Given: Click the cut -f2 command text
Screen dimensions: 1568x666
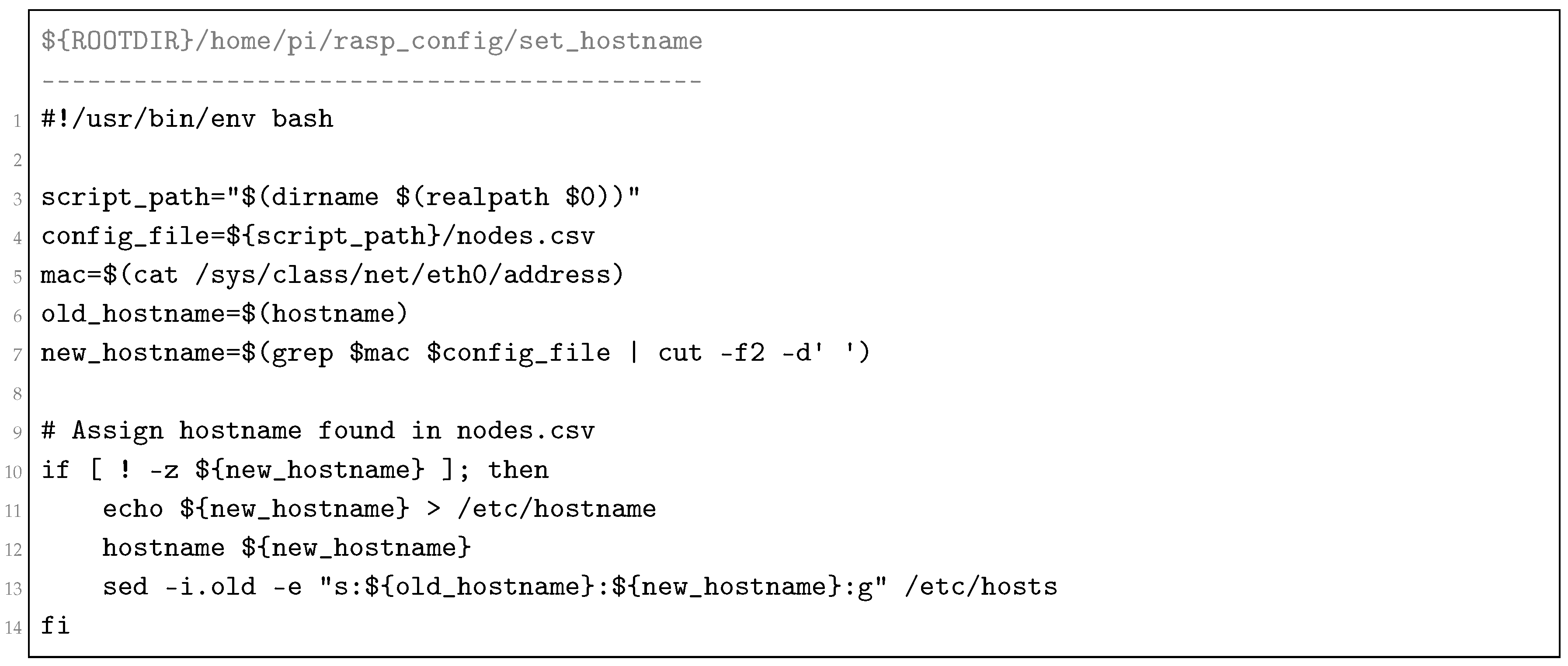Looking at the screenshot, I should click(x=710, y=353).
